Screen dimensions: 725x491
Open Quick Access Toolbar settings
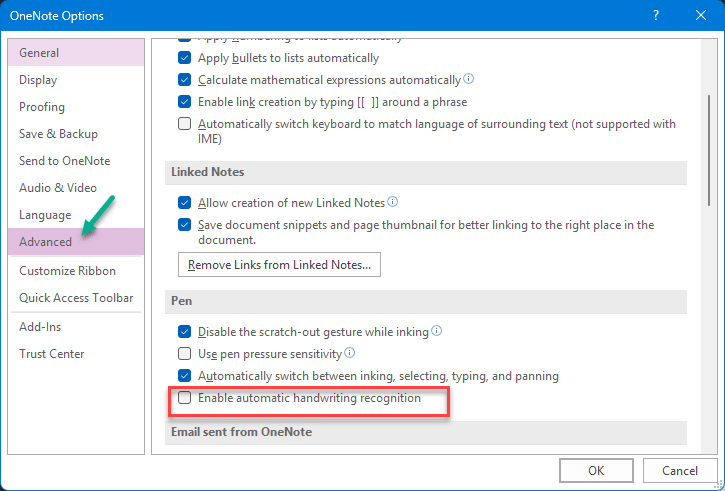(x=76, y=298)
